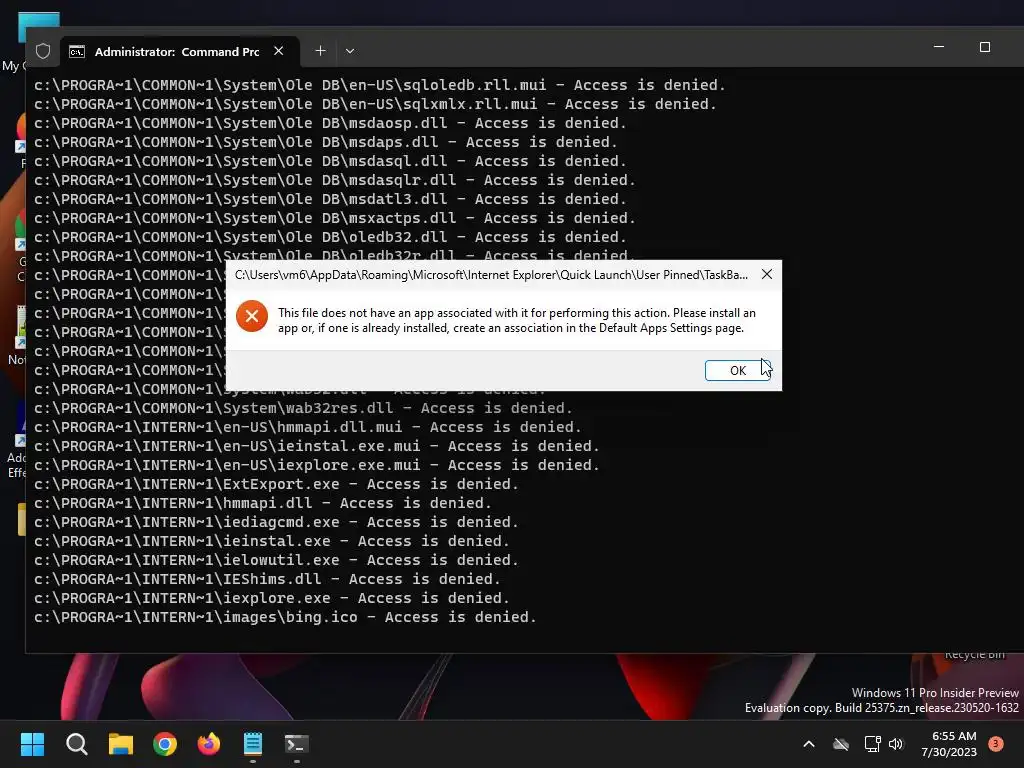Click the iediagcmd.exe access denied line
This screenshot has height=768, width=1024.
tap(276, 522)
